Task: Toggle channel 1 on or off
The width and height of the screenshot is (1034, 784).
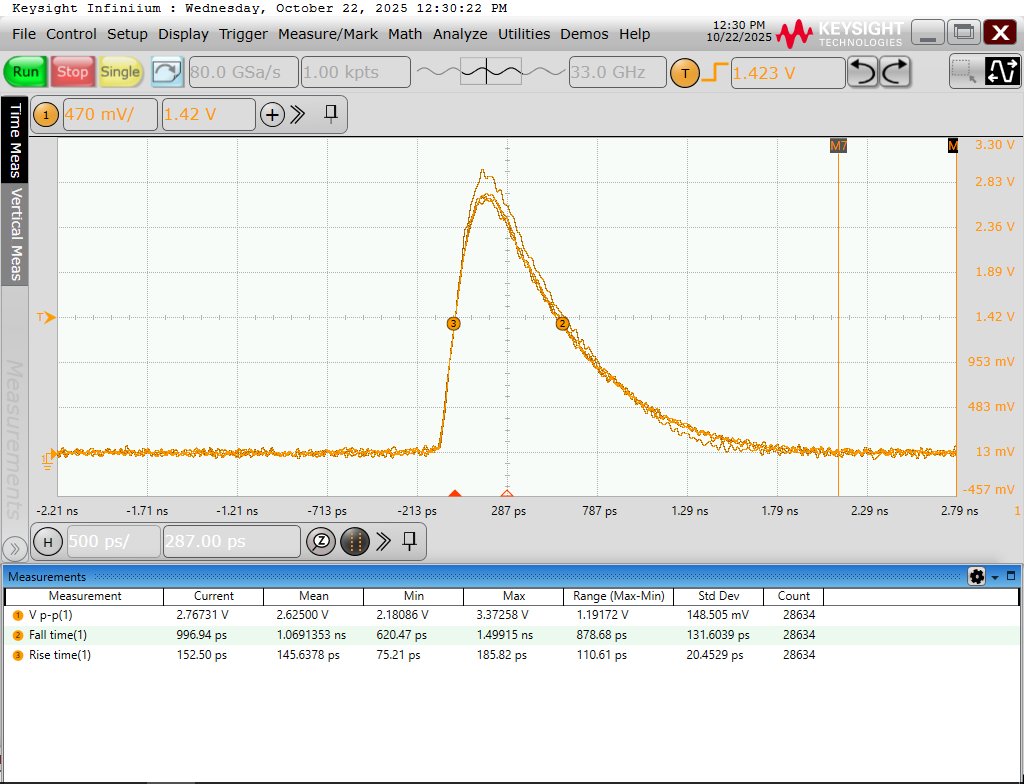Action: coord(46,115)
